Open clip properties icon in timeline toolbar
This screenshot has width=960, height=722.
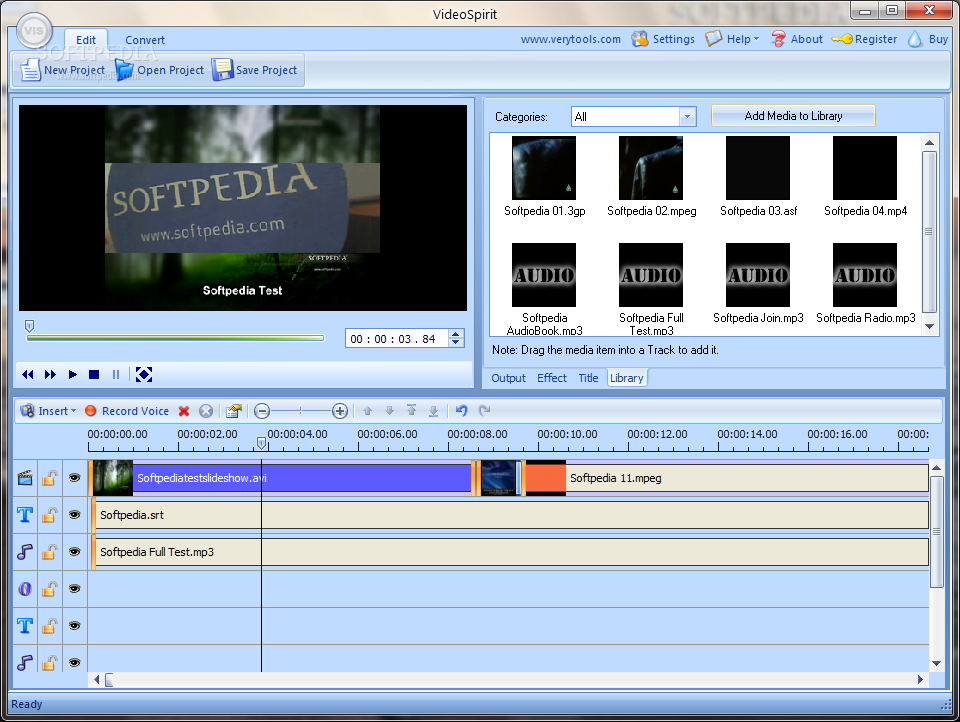[x=233, y=411]
